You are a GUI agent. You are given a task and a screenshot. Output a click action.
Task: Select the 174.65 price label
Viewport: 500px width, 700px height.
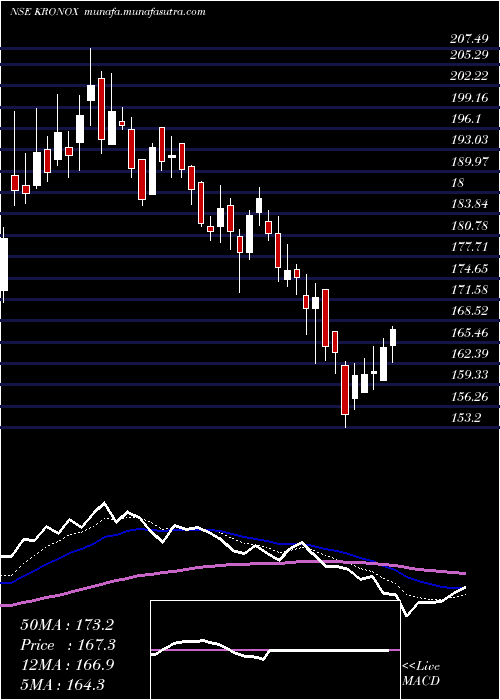pos(469,269)
